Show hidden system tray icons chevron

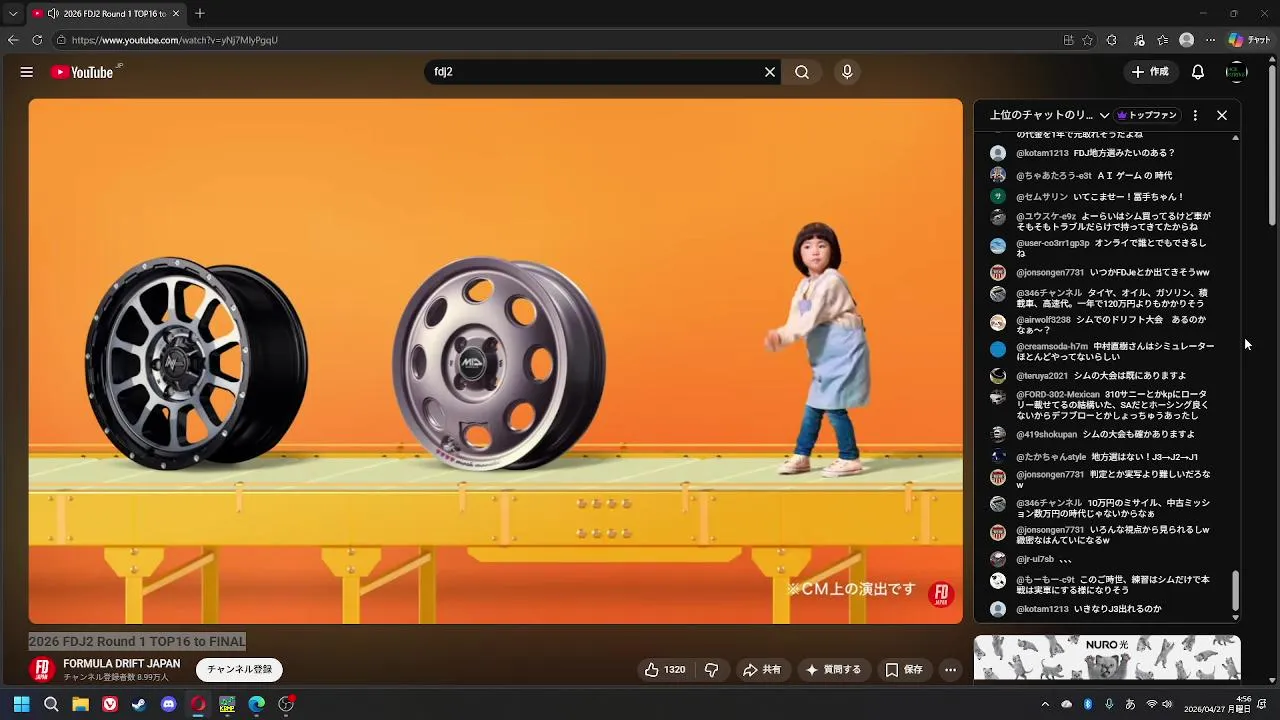pos(1045,704)
